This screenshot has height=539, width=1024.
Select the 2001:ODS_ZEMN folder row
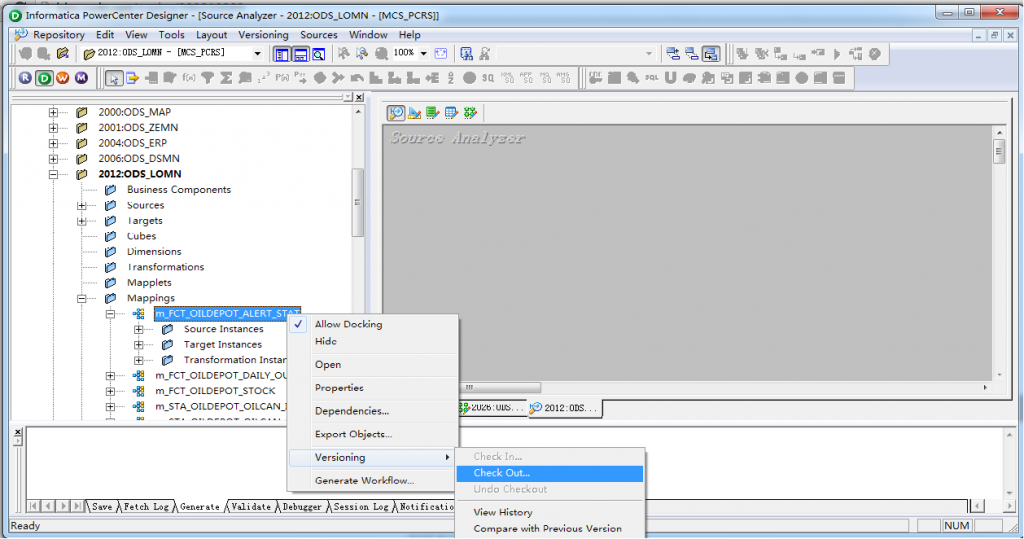(138, 127)
